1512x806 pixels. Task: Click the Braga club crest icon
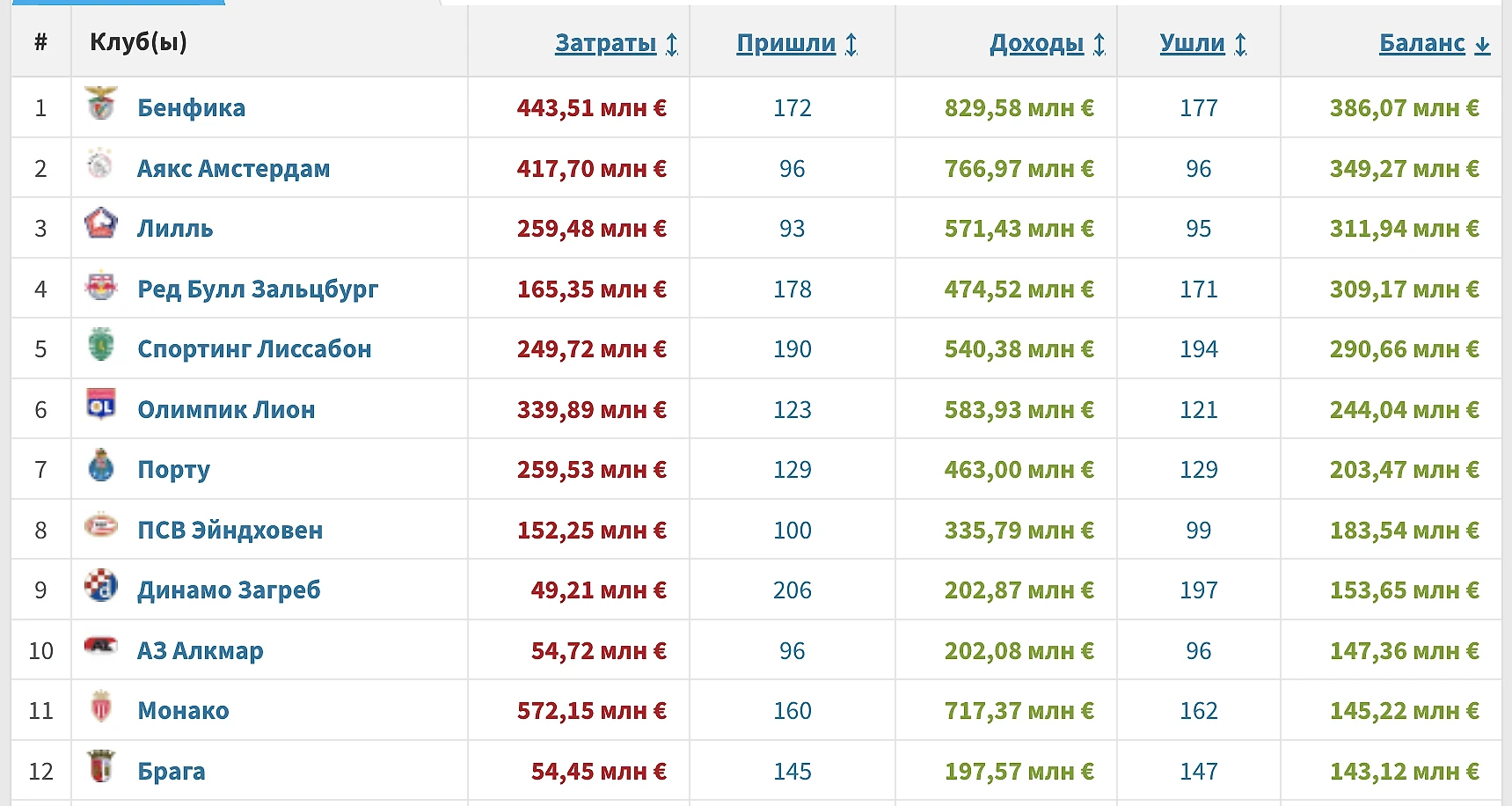click(x=101, y=766)
